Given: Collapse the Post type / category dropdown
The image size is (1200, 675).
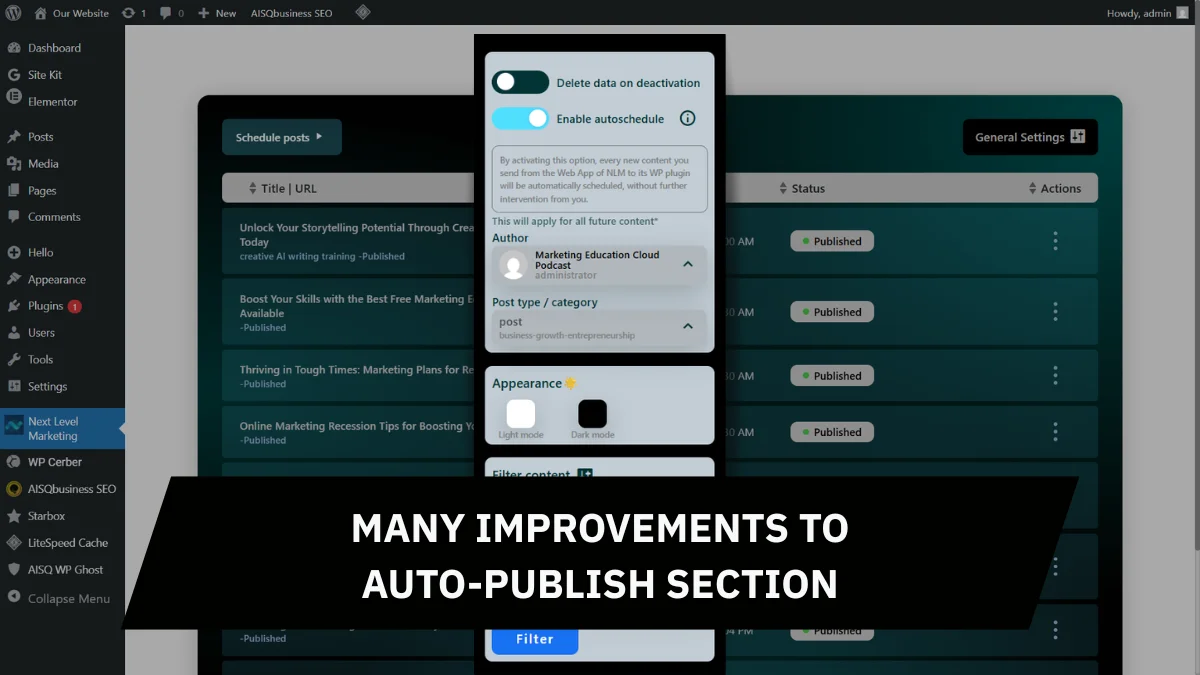Looking at the screenshot, I should click(x=688, y=327).
